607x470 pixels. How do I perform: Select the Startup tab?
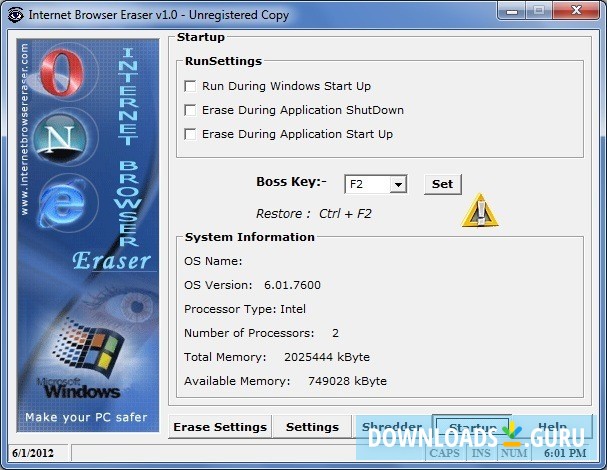[473, 427]
